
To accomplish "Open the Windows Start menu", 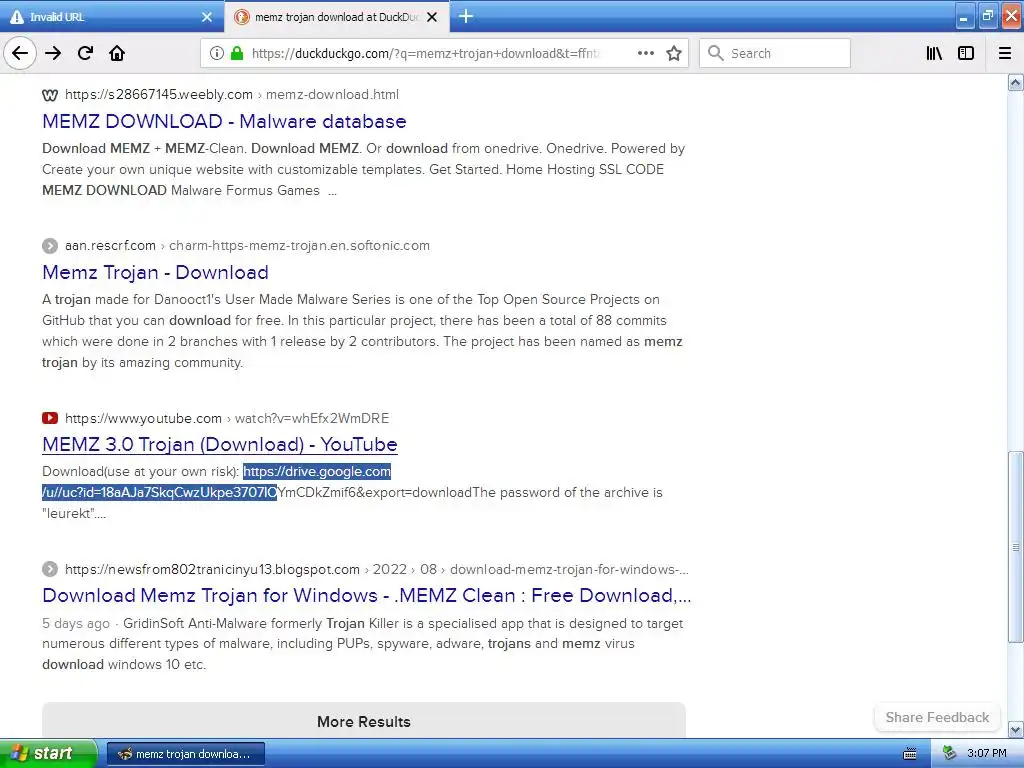I will [x=48, y=753].
